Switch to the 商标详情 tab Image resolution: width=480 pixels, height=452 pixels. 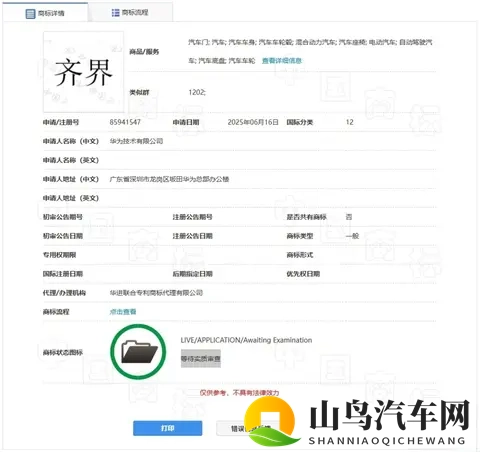click(x=45, y=13)
